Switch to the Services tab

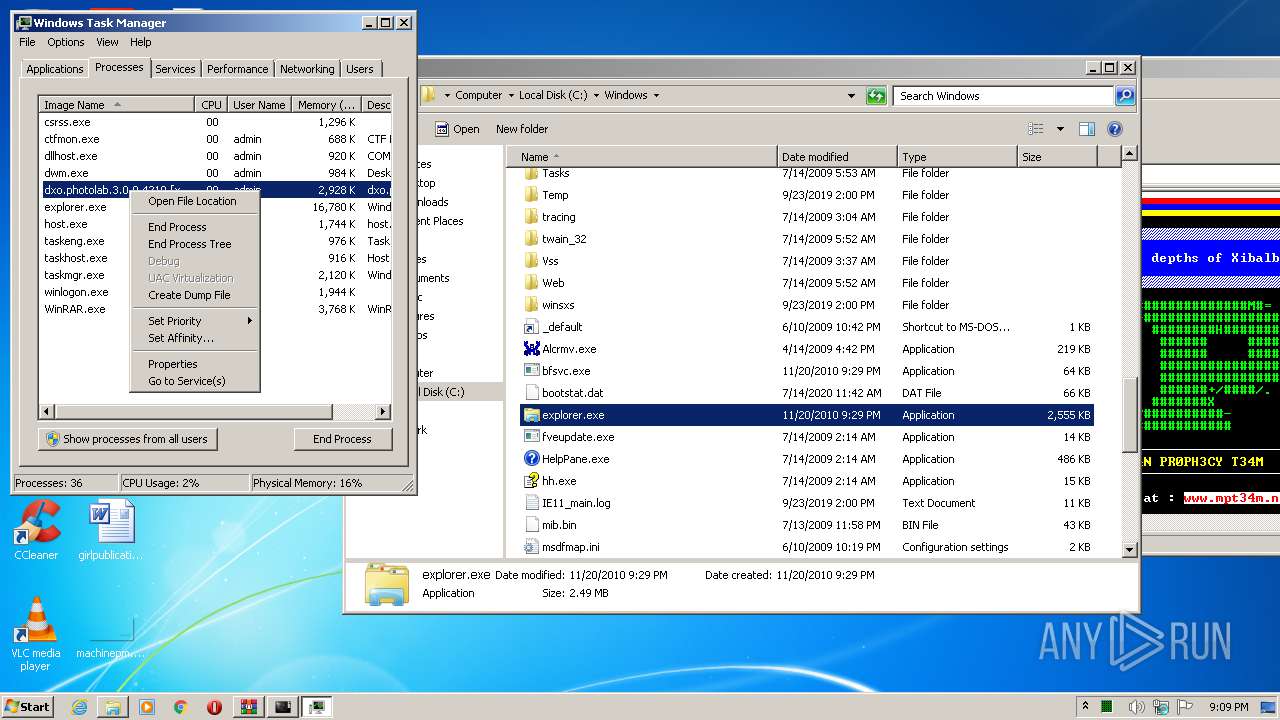pyautogui.click(x=175, y=69)
